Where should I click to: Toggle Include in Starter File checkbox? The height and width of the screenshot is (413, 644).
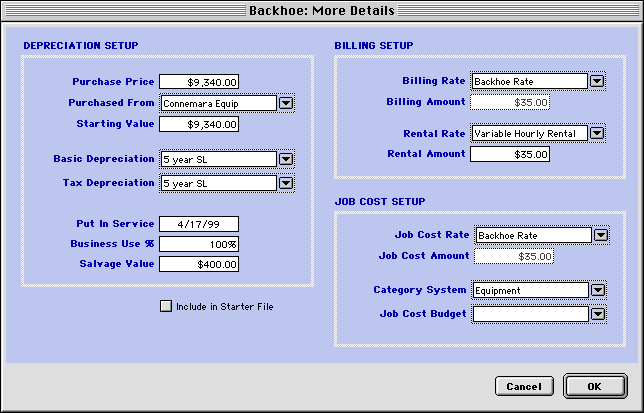[x=166, y=306]
